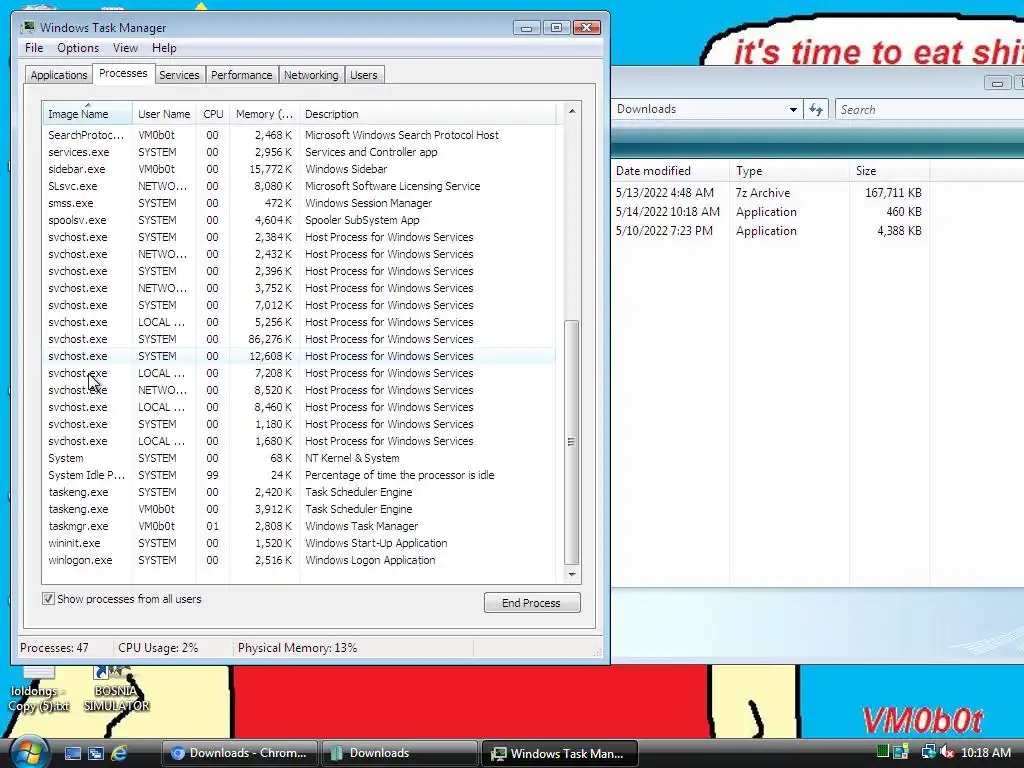Click the process list scrollbar up arrow
This screenshot has height=768, width=1024.
click(x=572, y=111)
